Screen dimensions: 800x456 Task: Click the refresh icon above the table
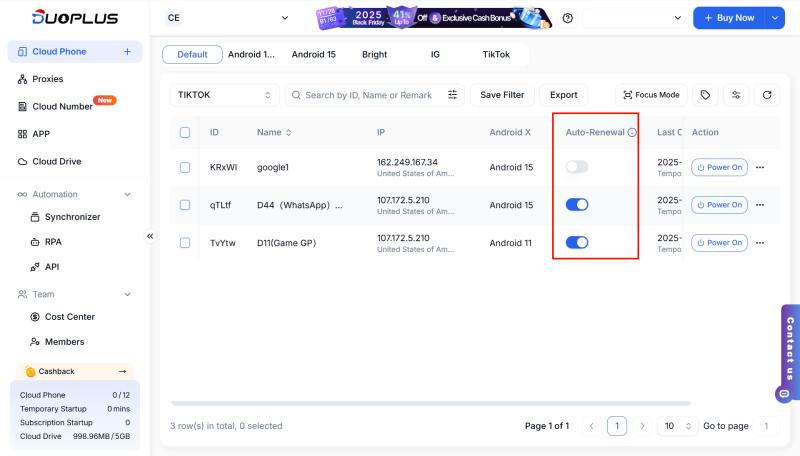767,95
